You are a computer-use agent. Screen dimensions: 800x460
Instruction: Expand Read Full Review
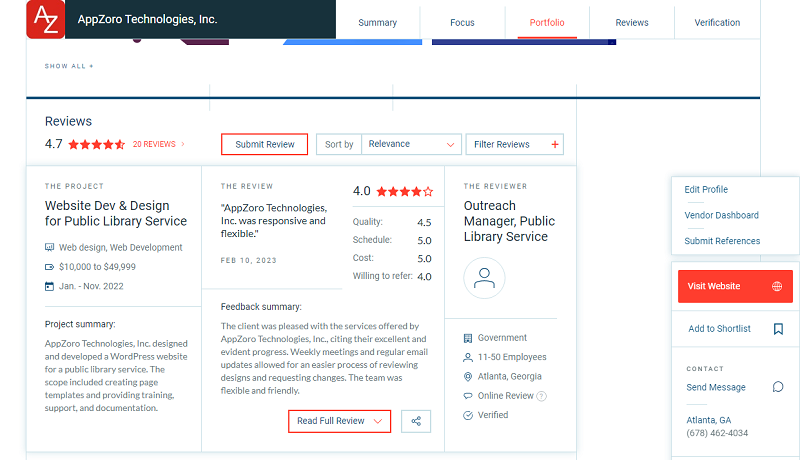click(339, 421)
